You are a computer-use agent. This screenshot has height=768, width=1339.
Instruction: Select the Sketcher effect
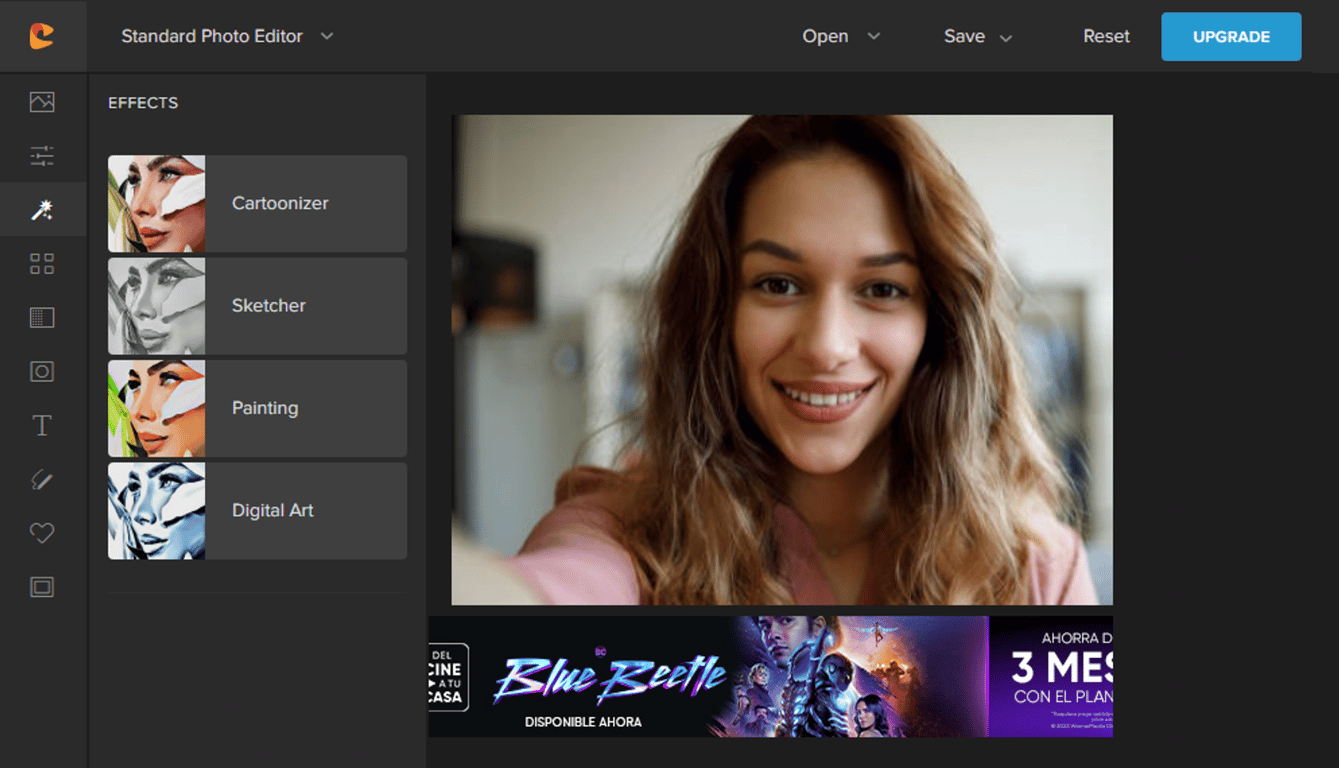(x=256, y=305)
